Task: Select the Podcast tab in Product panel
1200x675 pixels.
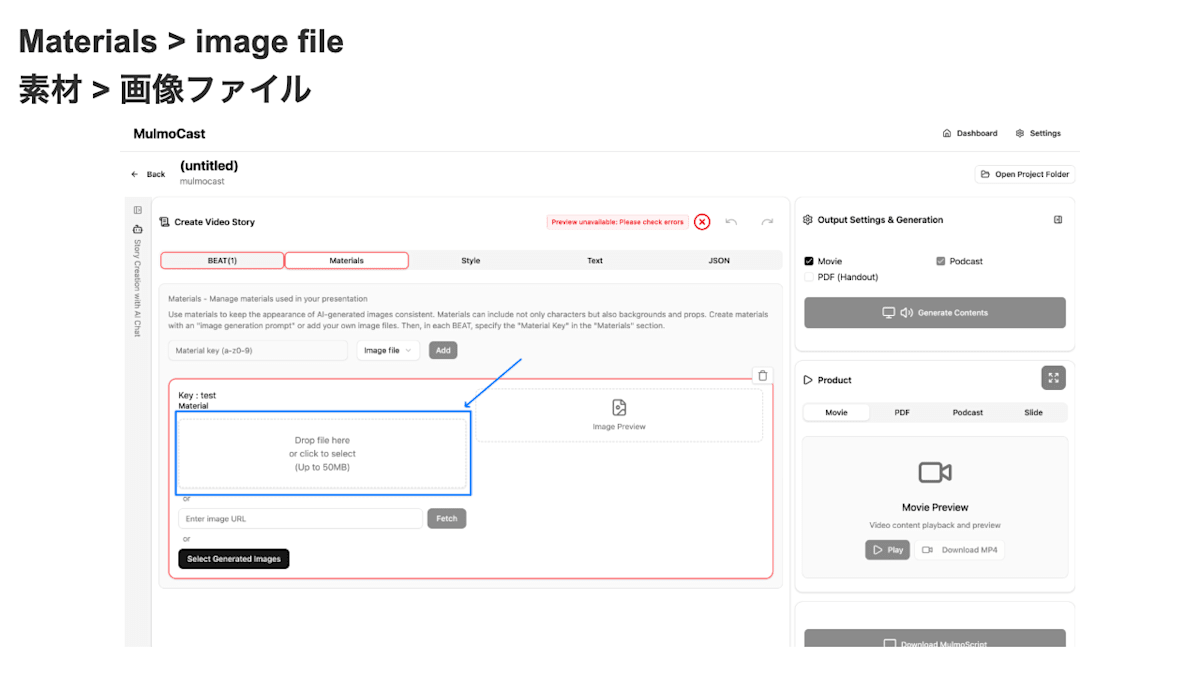Action: [967, 411]
